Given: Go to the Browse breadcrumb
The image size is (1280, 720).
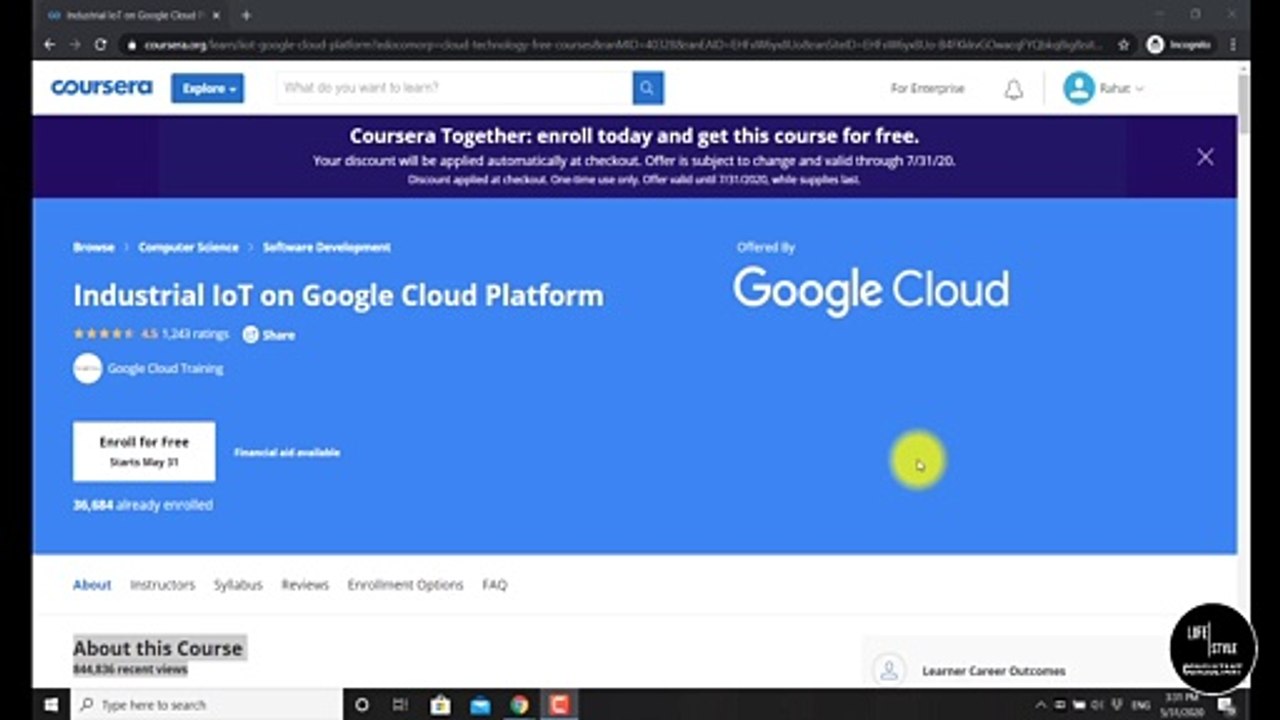Looking at the screenshot, I should pos(94,247).
